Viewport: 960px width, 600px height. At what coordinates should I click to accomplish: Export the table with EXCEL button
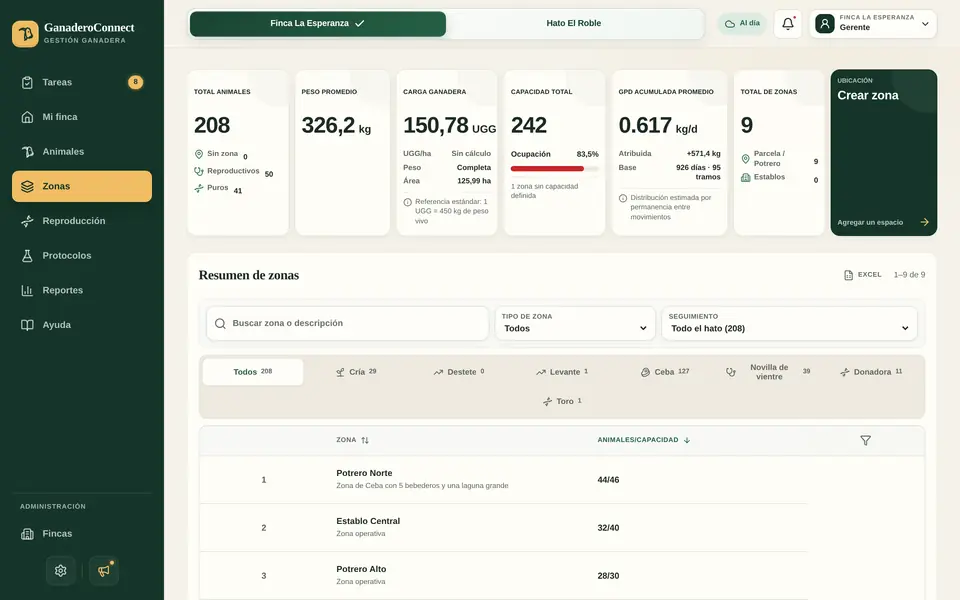(x=863, y=275)
